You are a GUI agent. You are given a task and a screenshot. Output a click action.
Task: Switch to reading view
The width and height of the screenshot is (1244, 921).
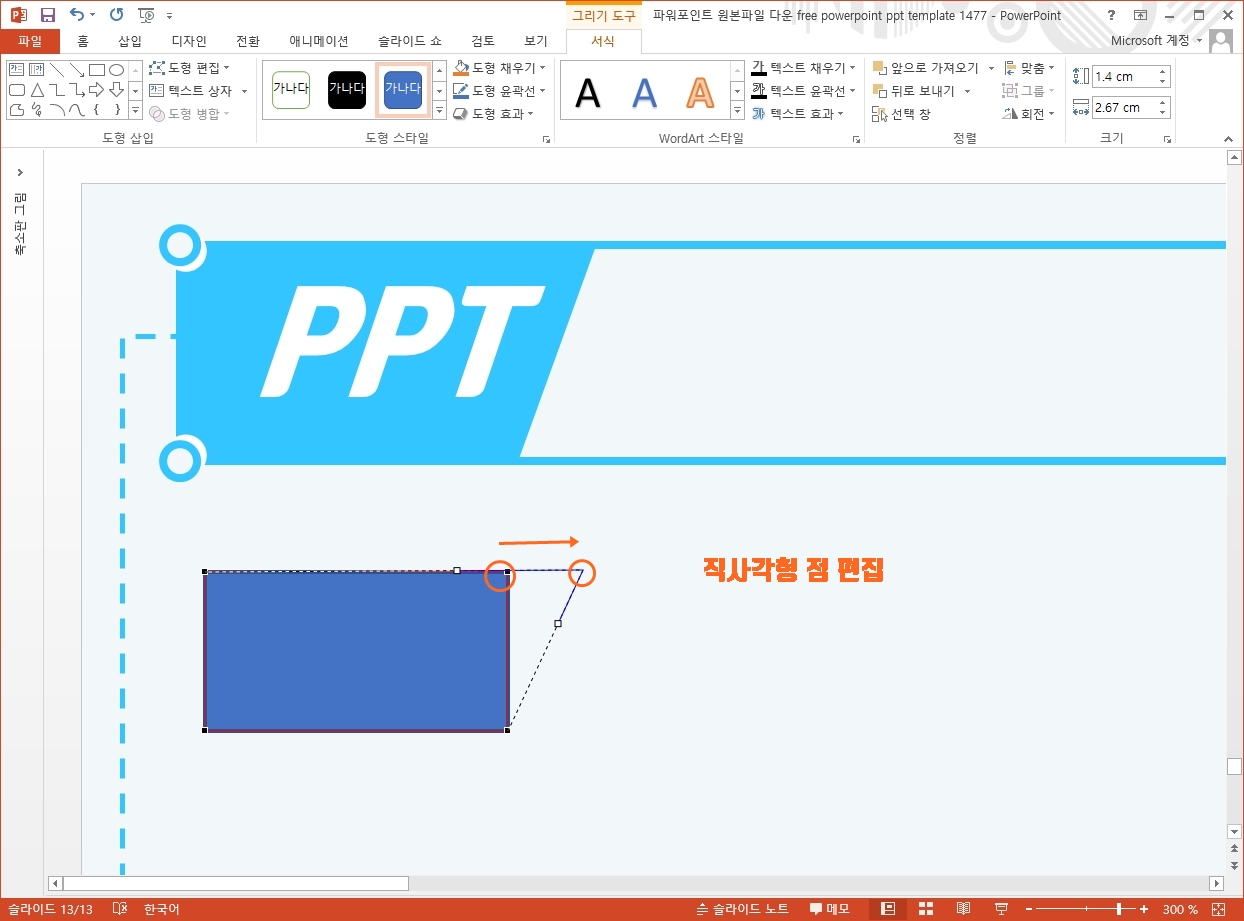pos(963,909)
